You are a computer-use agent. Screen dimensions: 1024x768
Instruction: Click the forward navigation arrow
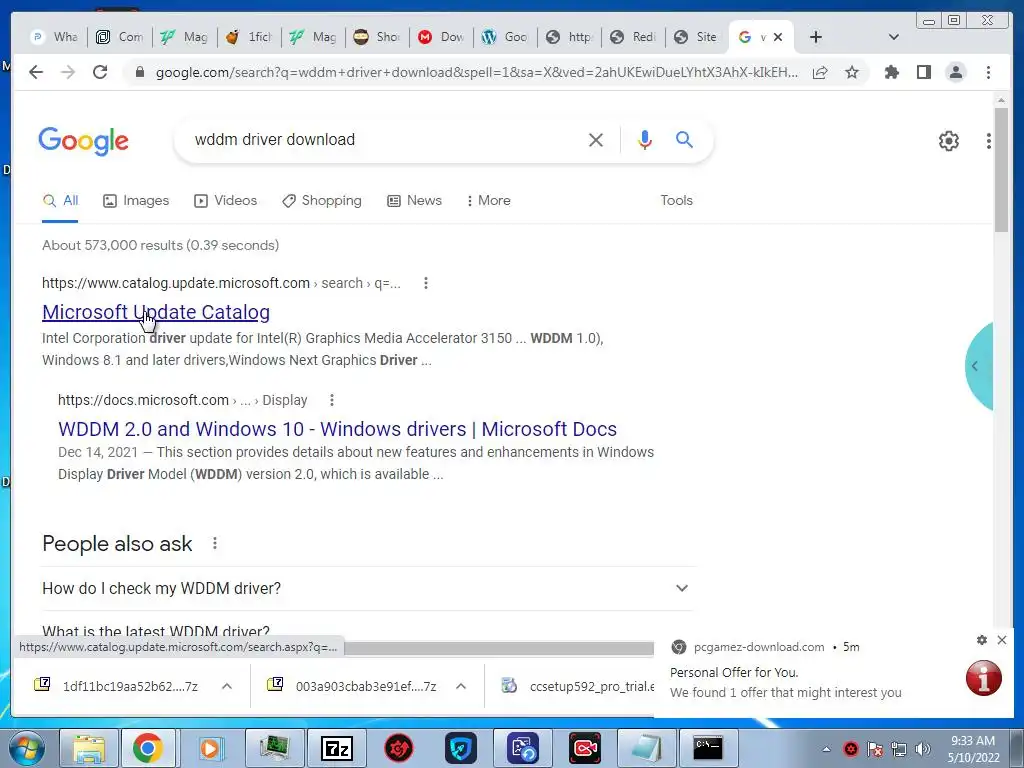(68, 72)
